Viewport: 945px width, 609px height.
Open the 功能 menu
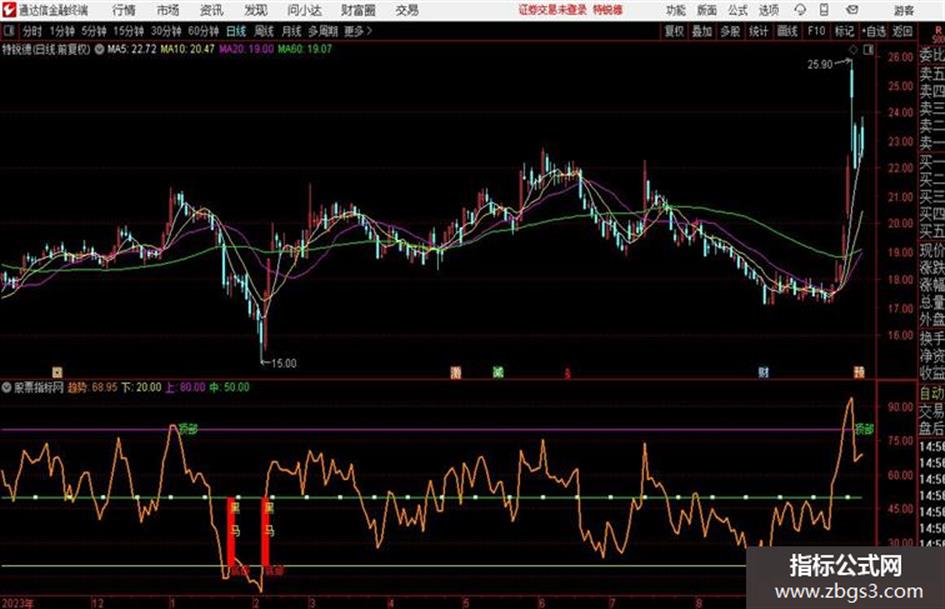coord(676,10)
